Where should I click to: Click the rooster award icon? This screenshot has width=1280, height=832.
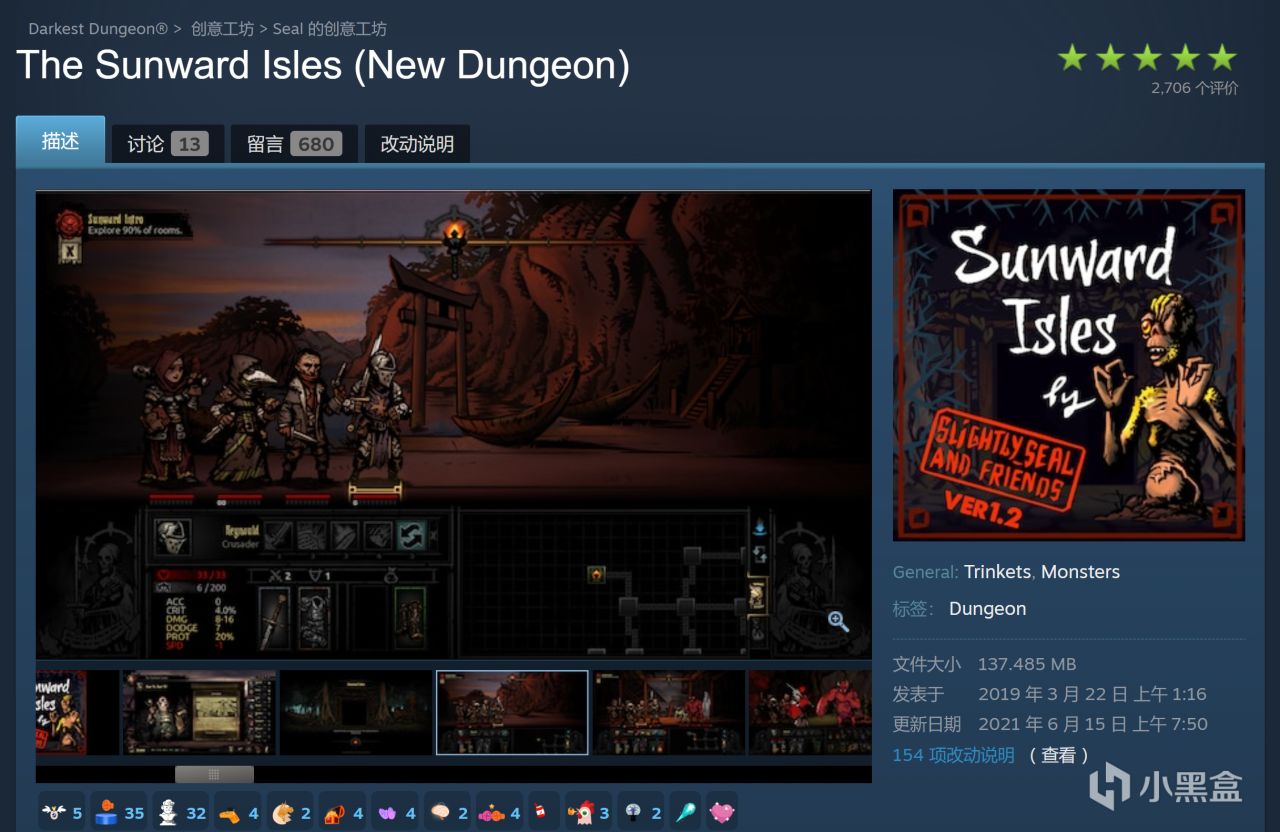580,813
